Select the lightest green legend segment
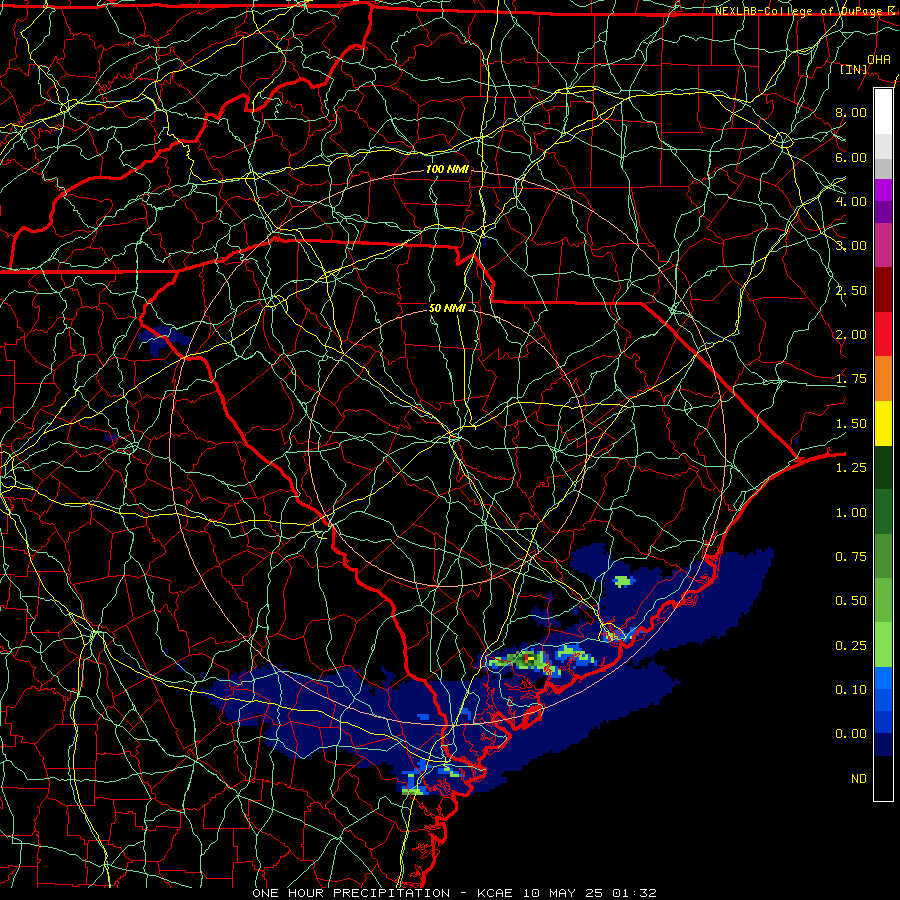900x900 pixels. pos(883,645)
